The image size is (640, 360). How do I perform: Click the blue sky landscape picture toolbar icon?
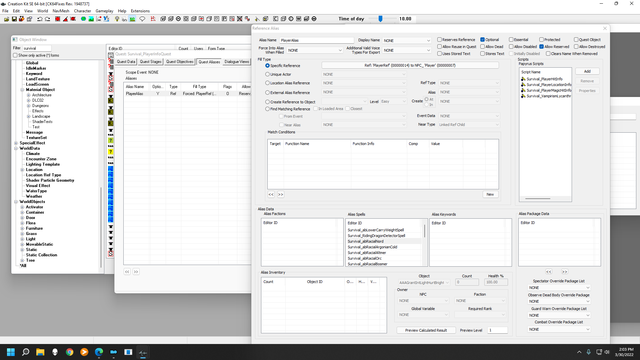tap(91, 19)
